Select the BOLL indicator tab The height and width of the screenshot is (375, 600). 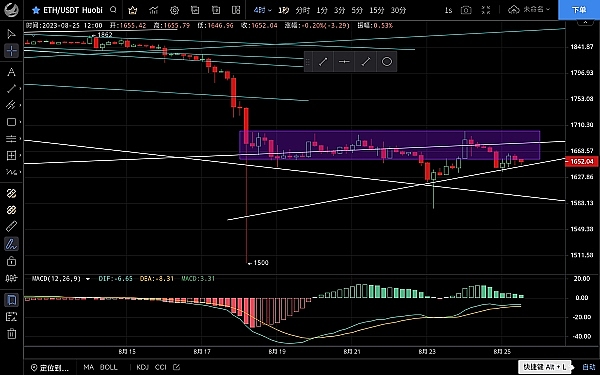(109, 367)
